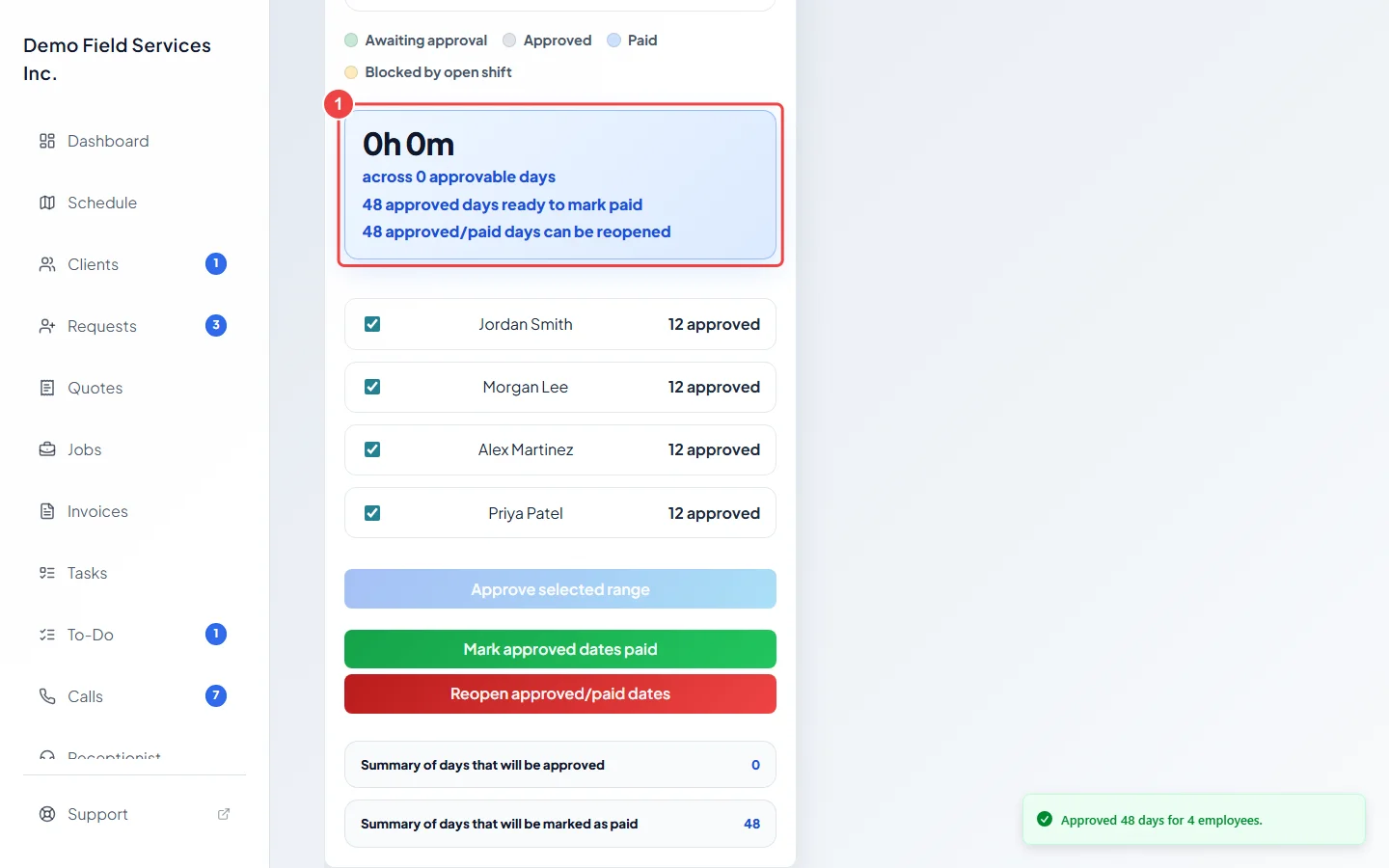Click the Calls phone icon

46,696
